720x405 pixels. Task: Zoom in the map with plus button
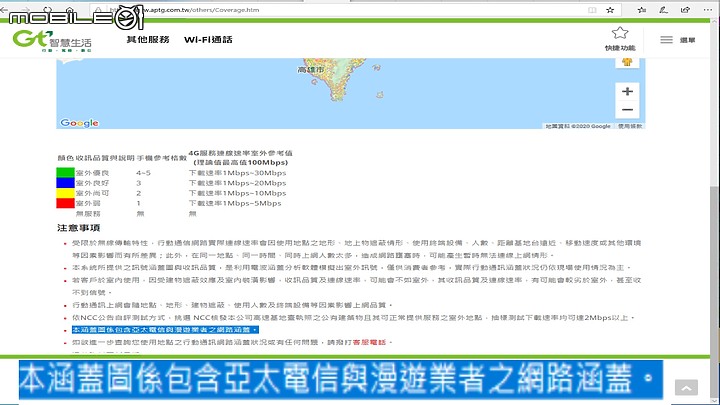[627, 91]
